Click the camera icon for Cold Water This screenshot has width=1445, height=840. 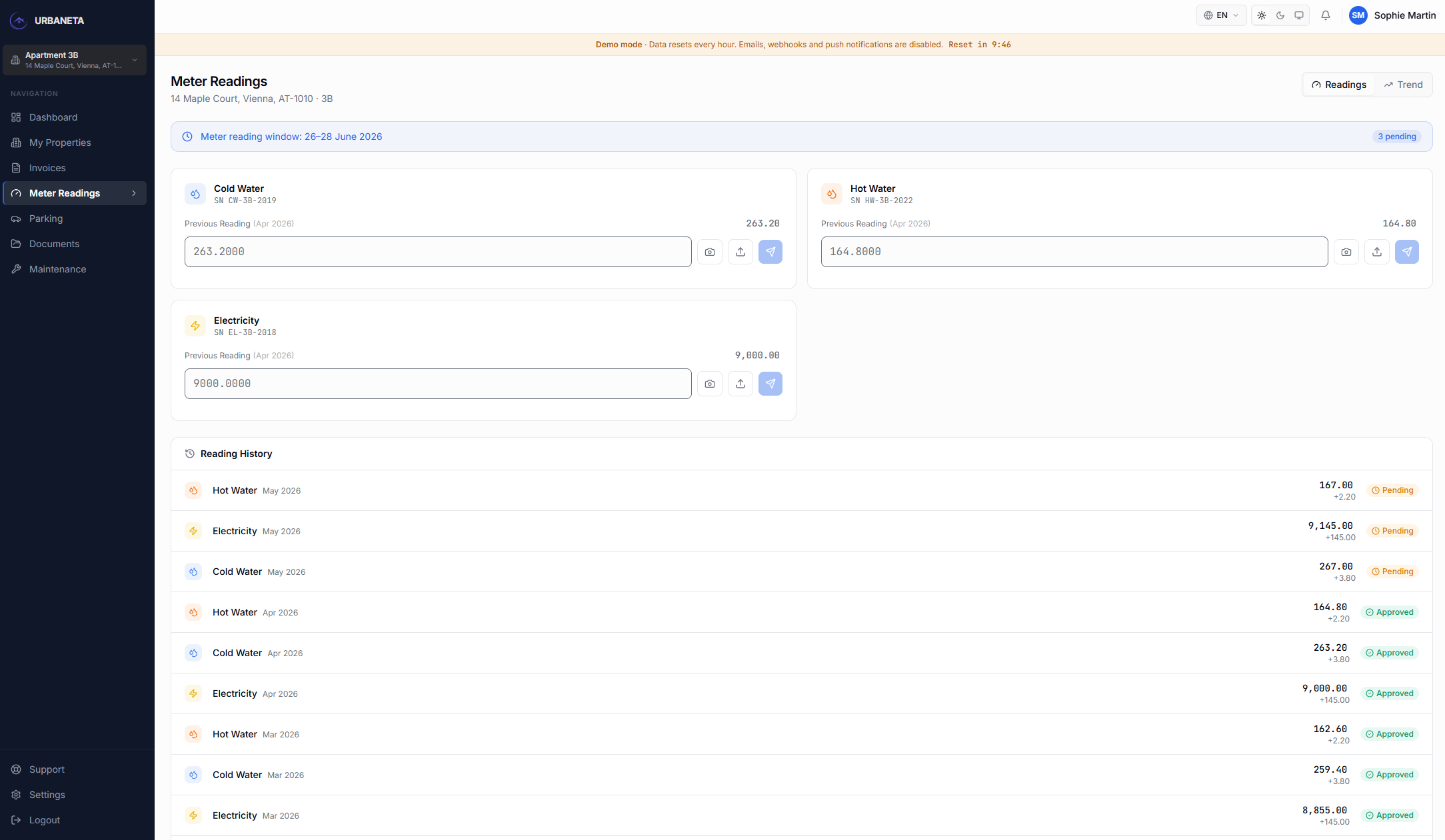(710, 252)
